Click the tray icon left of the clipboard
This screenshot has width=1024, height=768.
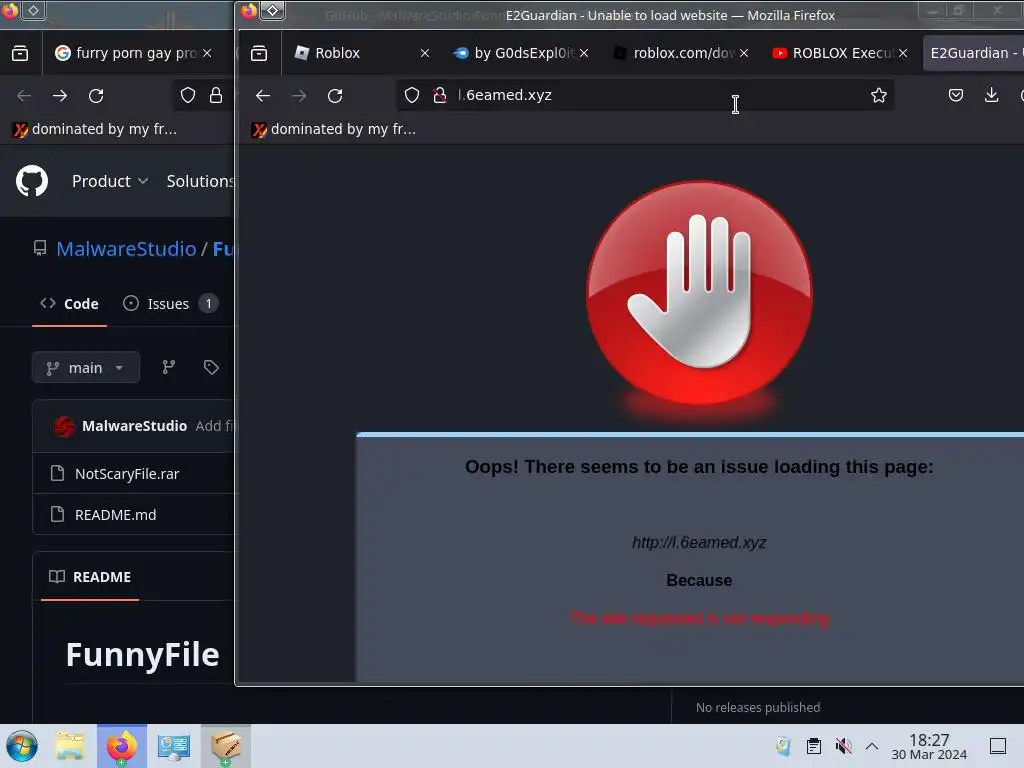point(783,746)
